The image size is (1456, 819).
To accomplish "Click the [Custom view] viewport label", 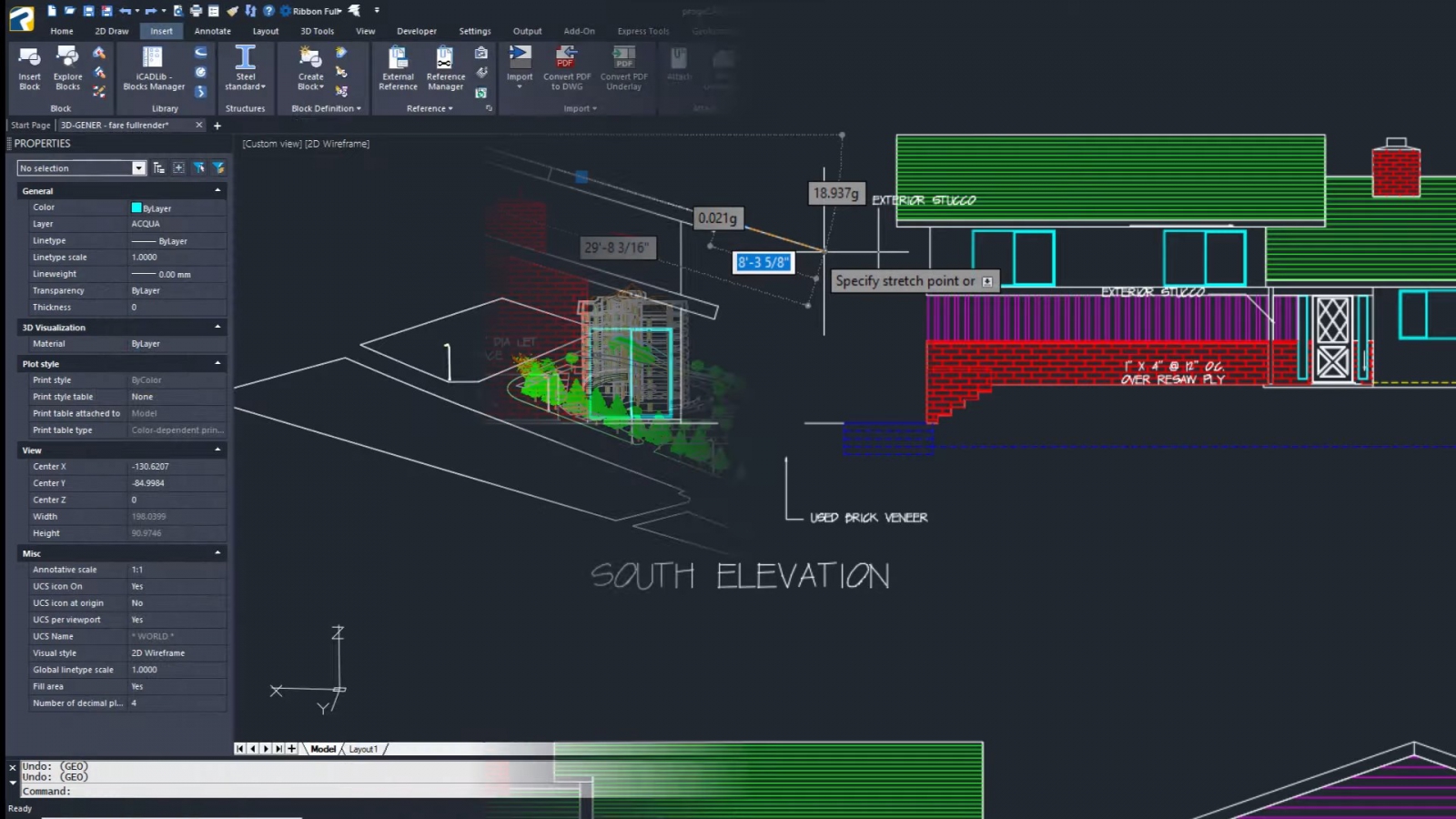I will coord(271,144).
